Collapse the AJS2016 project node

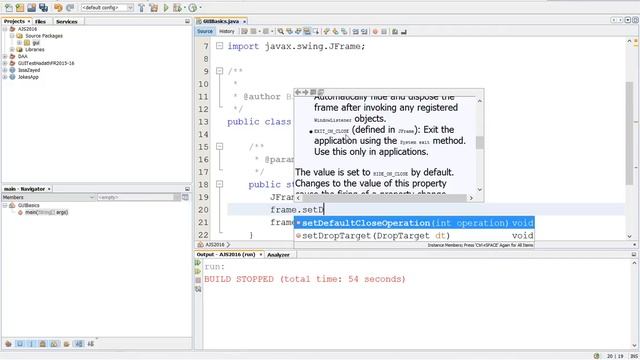(x=5, y=29)
